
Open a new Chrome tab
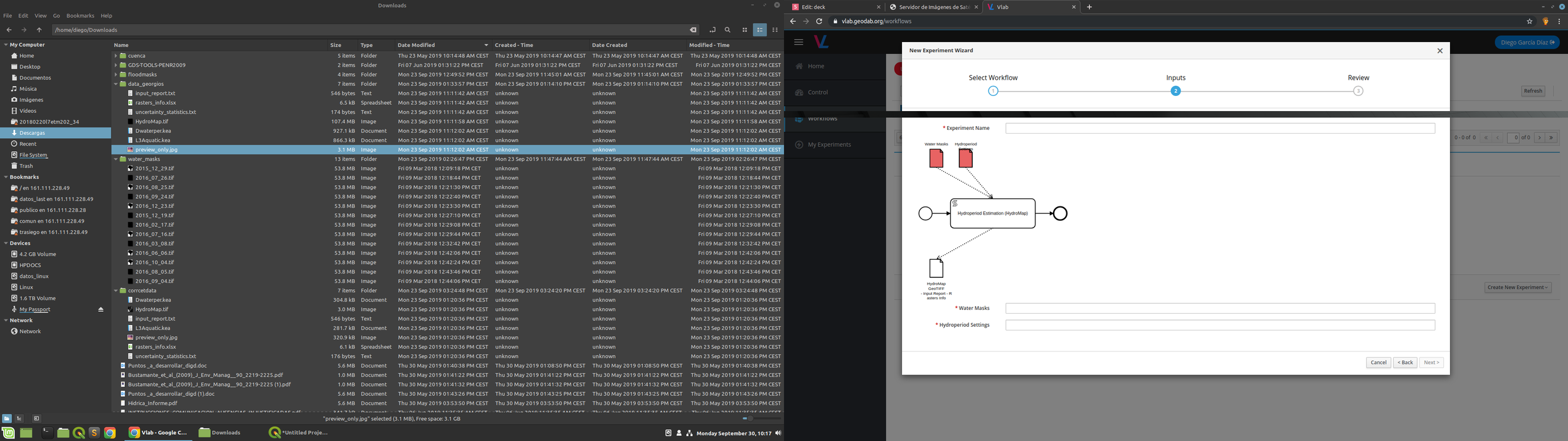pyautogui.click(x=1089, y=7)
